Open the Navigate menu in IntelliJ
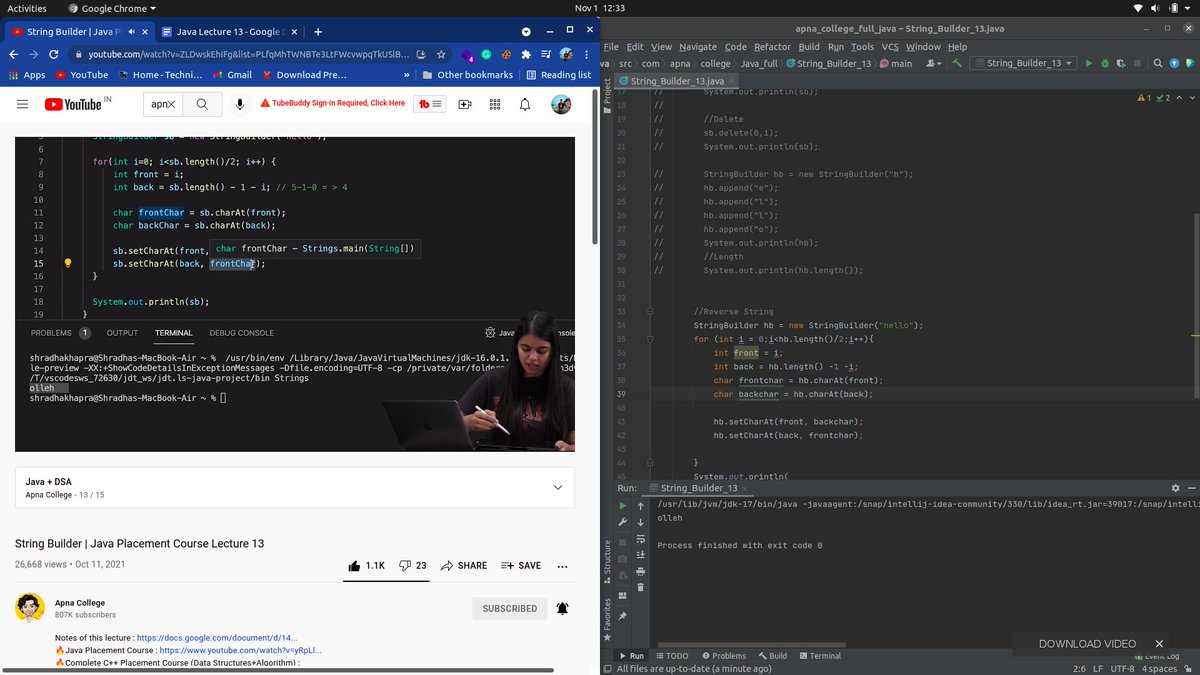 click(698, 47)
